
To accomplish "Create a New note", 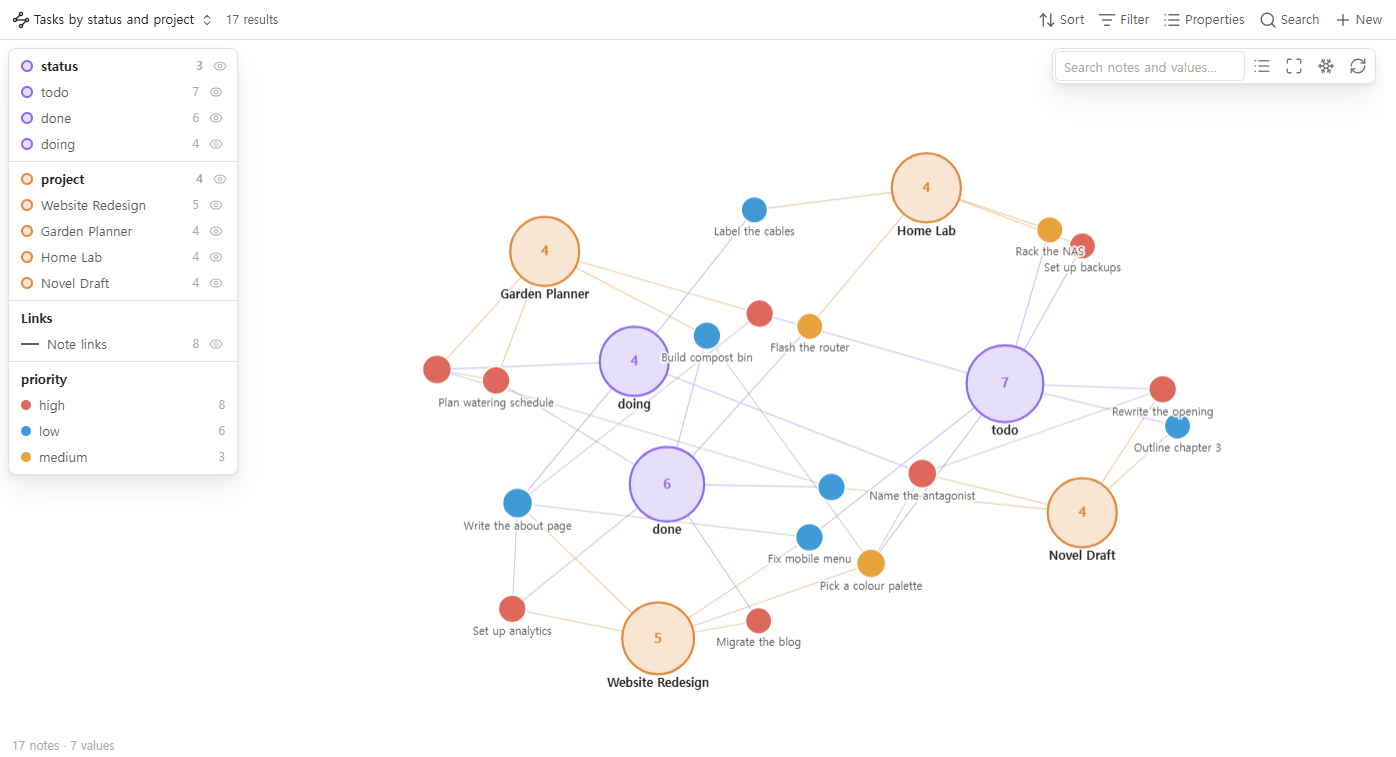I will [x=1358, y=20].
